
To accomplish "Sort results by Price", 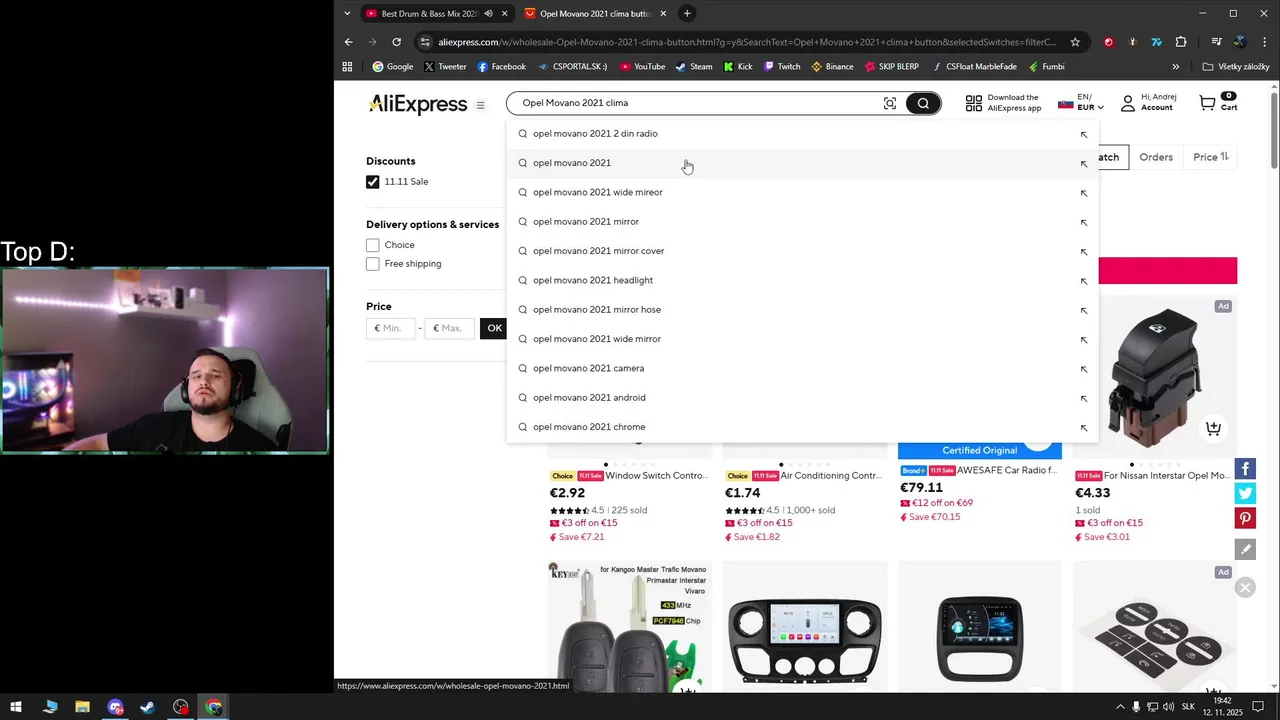I will coord(1210,157).
